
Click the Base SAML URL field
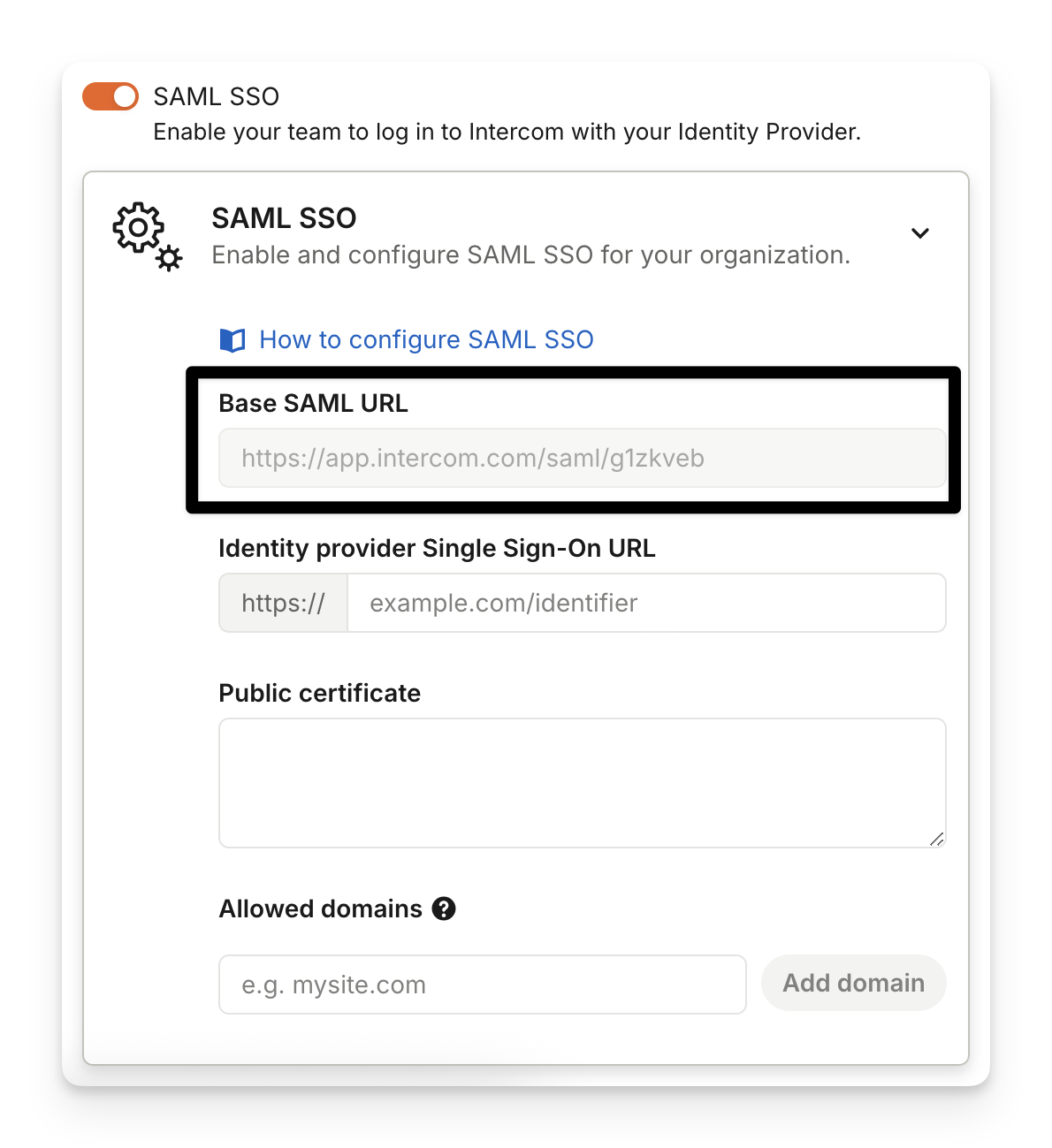point(582,458)
